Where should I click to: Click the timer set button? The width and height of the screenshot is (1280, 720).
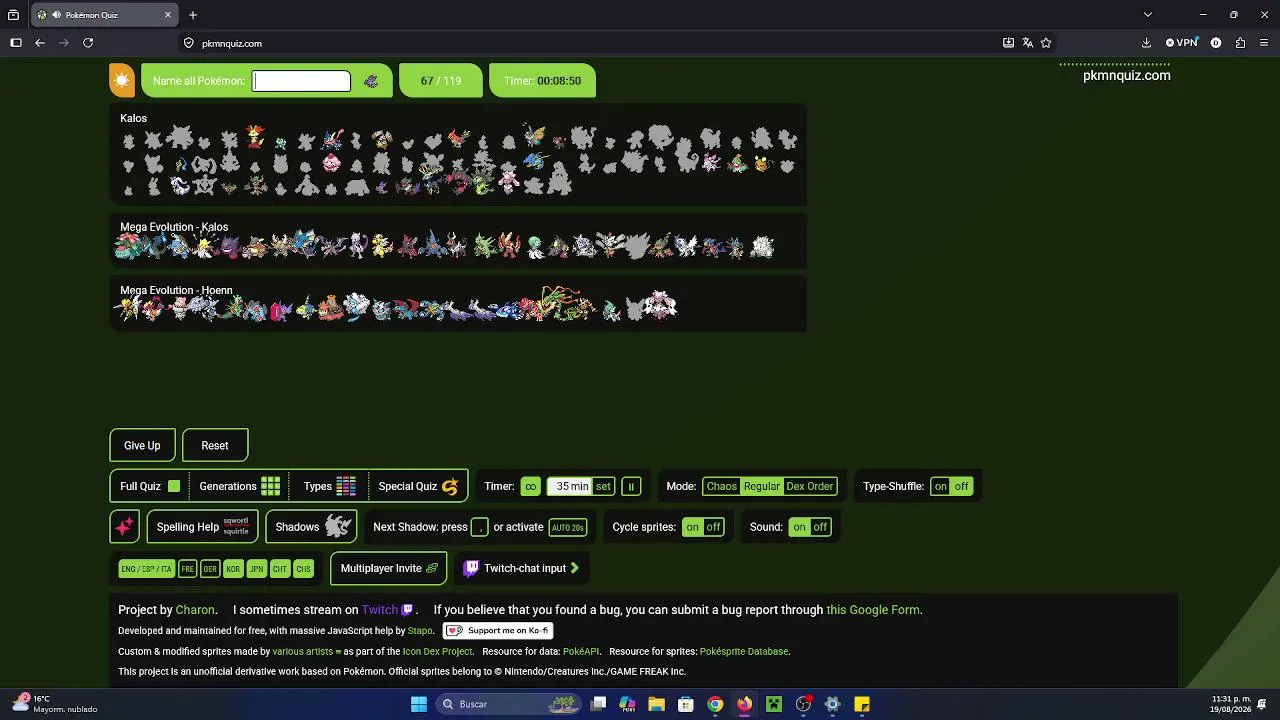coord(603,487)
